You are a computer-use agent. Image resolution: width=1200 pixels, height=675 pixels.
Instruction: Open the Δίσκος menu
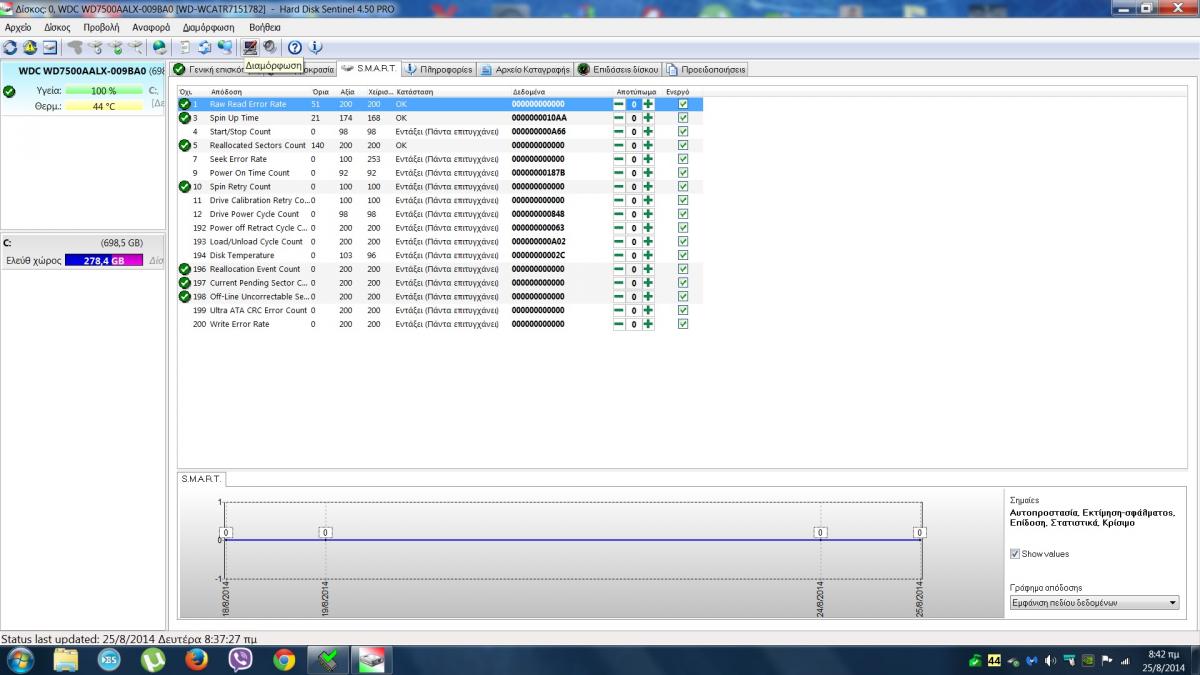click(57, 27)
